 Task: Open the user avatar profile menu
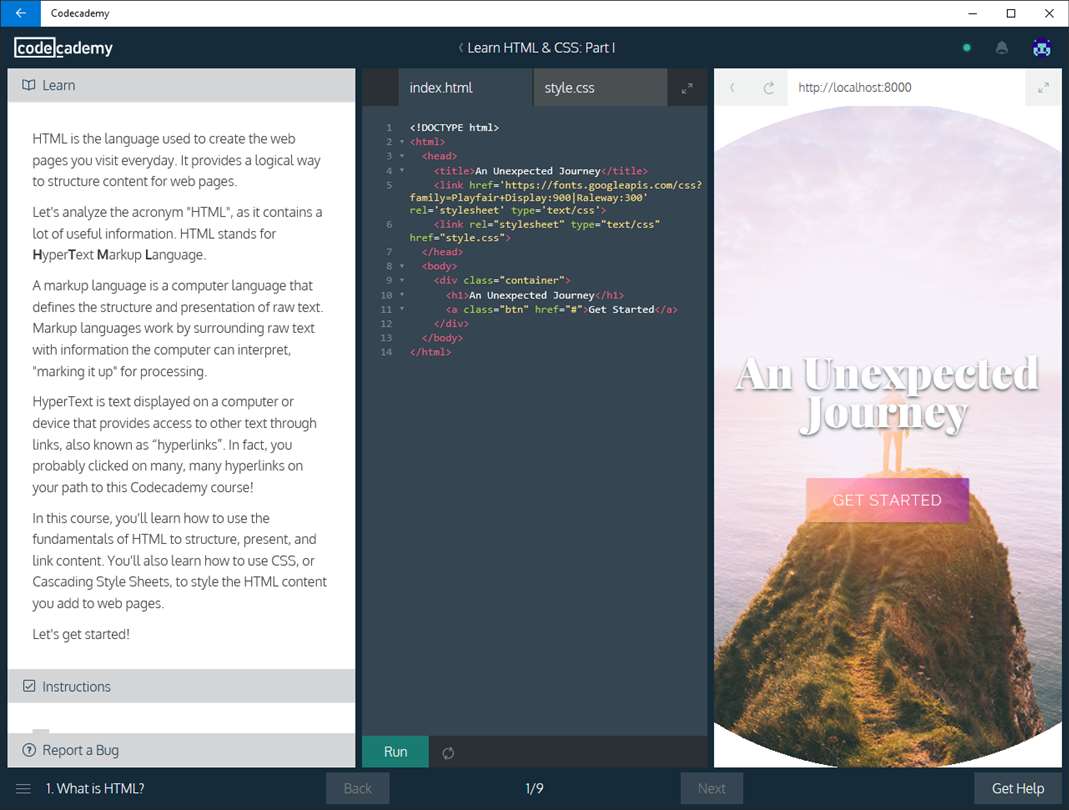tap(1041, 48)
